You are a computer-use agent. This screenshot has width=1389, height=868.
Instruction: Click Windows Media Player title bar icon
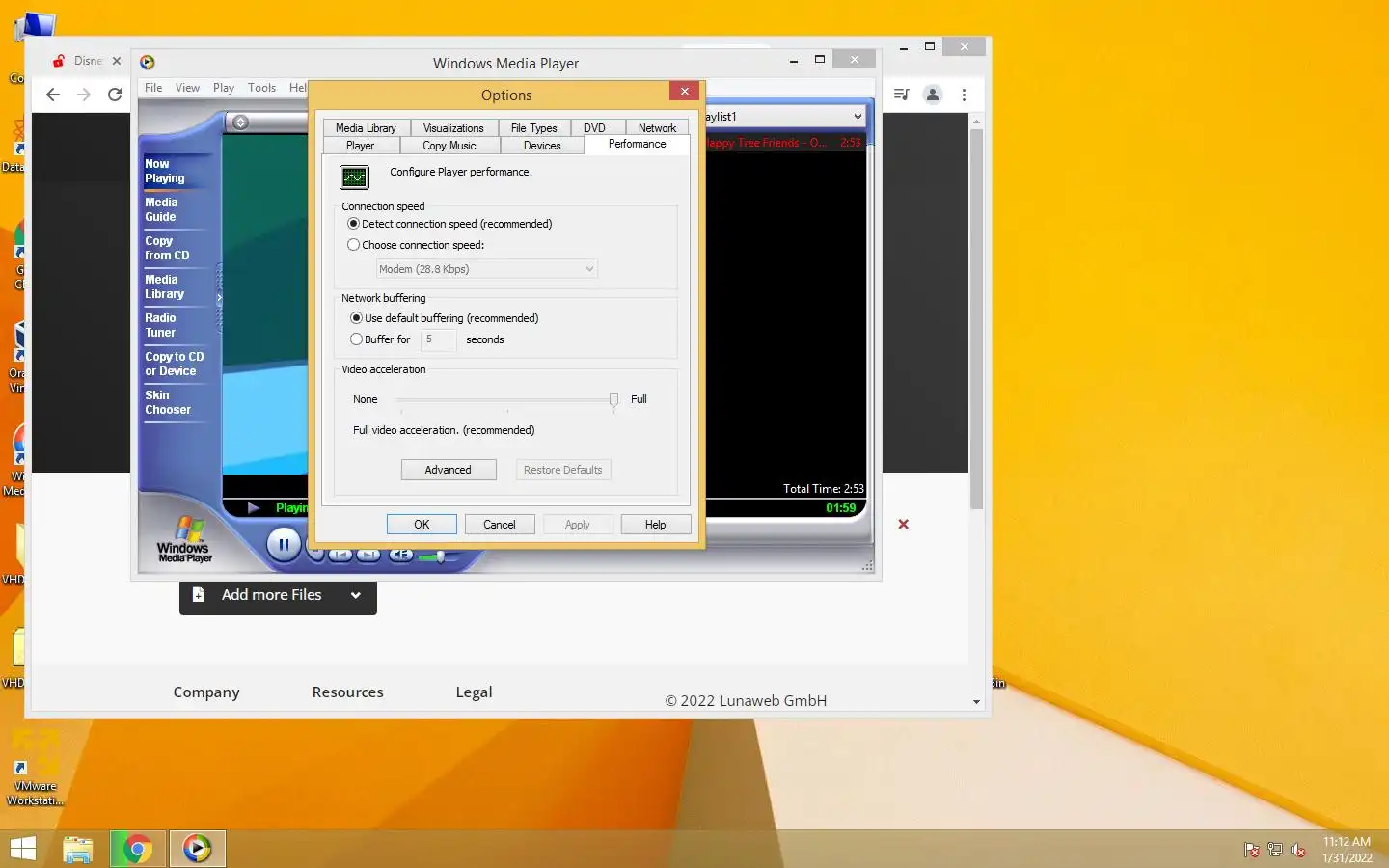point(148,63)
